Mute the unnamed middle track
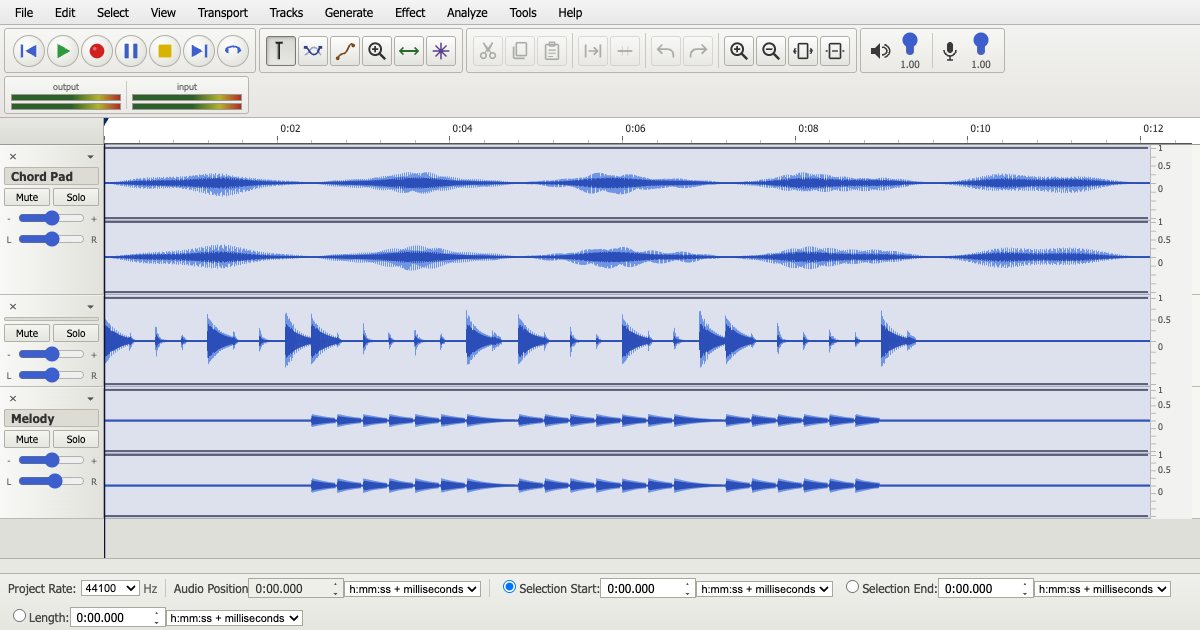The height and width of the screenshot is (630, 1200). (x=27, y=333)
